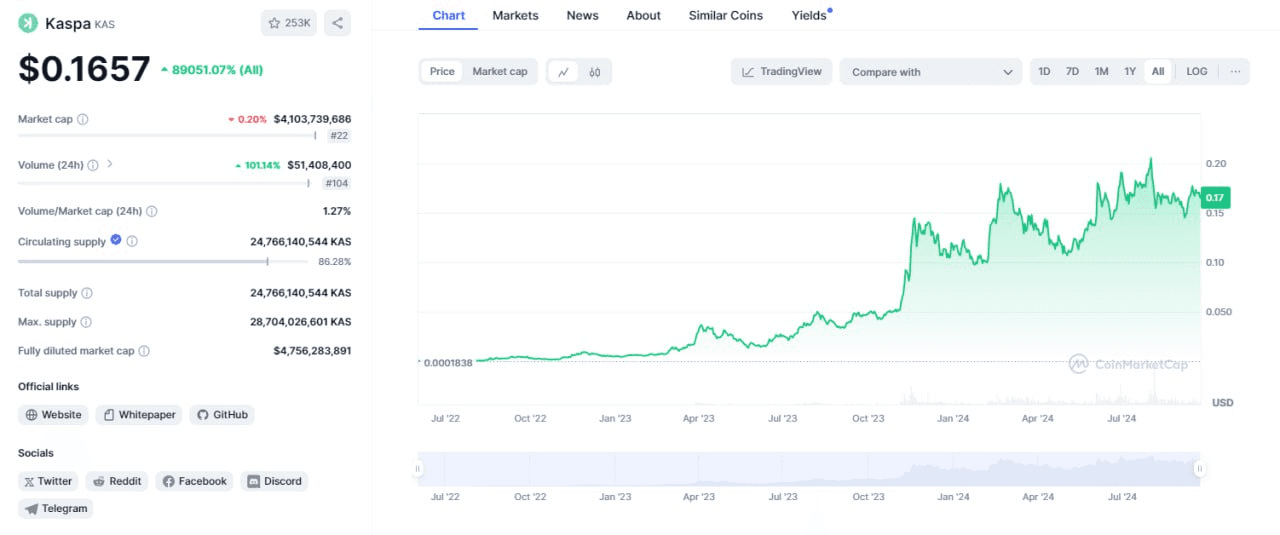
Task: Open the News tab
Action: 582,15
